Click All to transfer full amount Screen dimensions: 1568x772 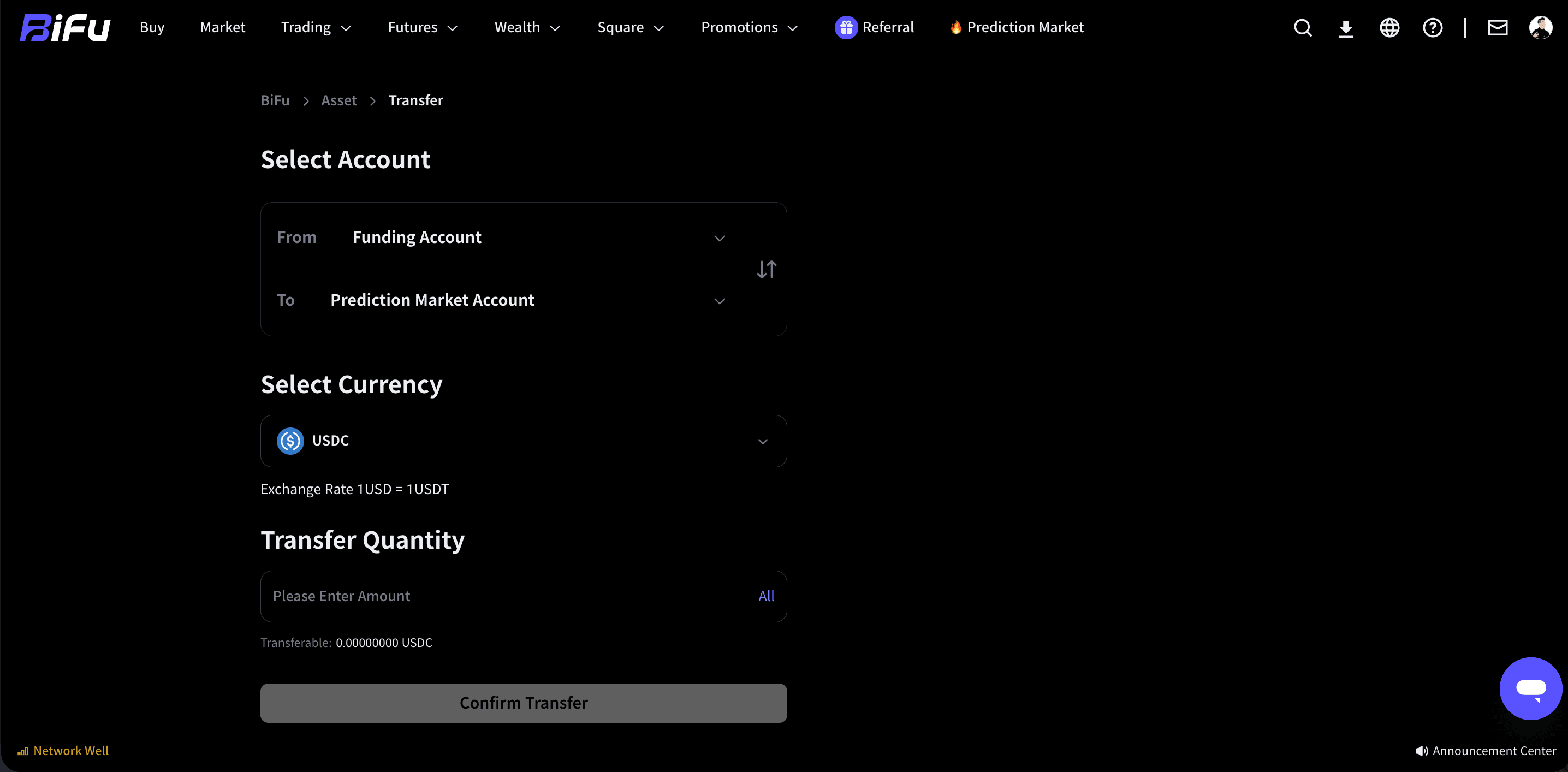(x=767, y=596)
